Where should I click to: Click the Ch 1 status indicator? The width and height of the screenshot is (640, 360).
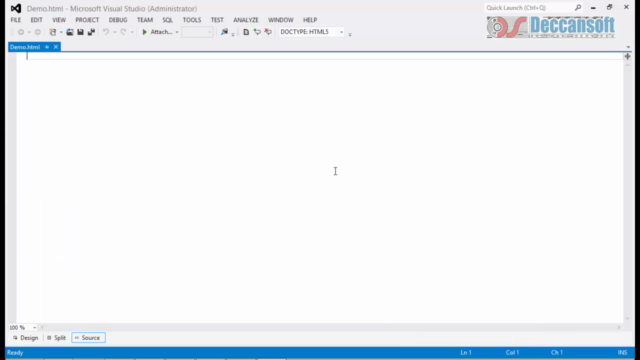(557, 352)
